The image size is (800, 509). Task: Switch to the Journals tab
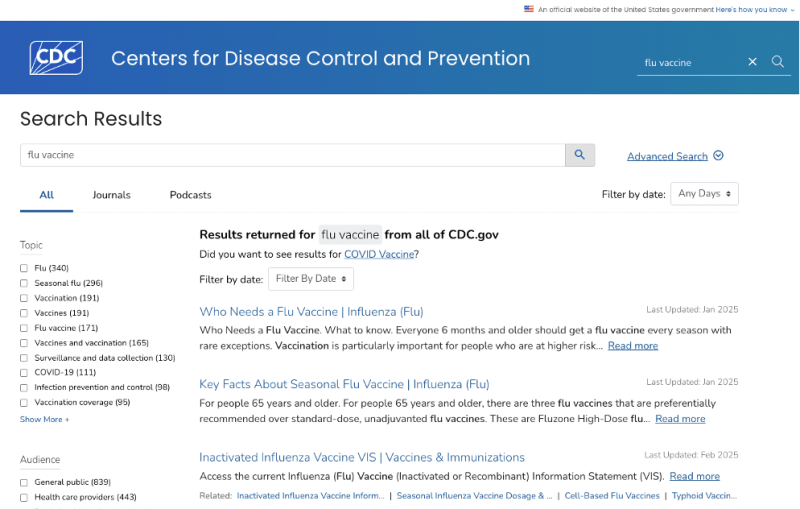tap(111, 195)
